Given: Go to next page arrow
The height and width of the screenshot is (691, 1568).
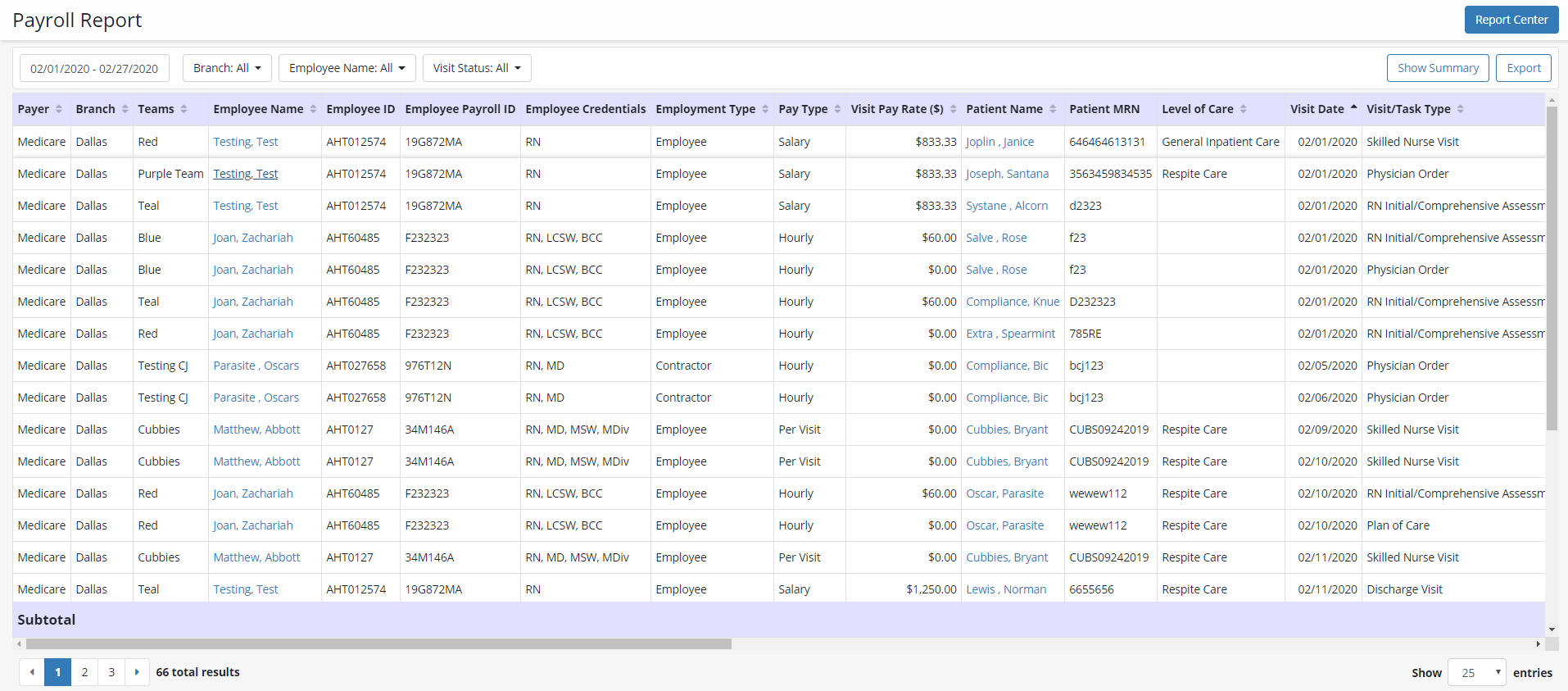Looking at the screenshot, I should click(137, 672).
